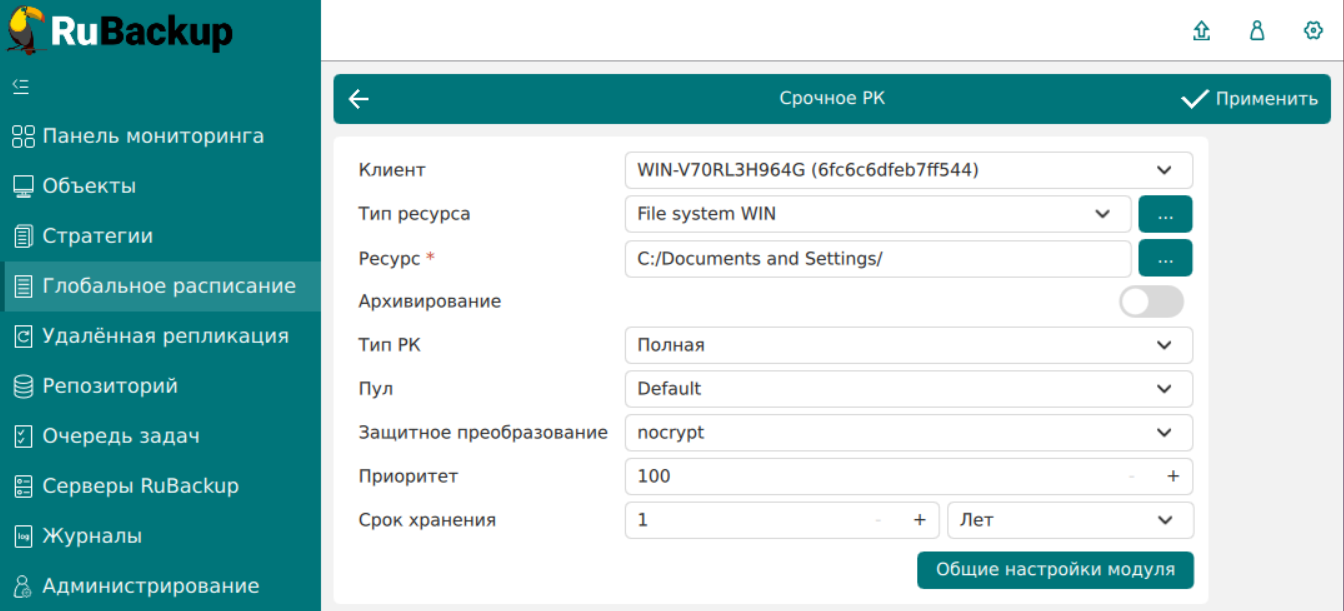Viewport: 1344px width, 611px height.
Task: Click the back arrow in header
Action: (359, 99)
